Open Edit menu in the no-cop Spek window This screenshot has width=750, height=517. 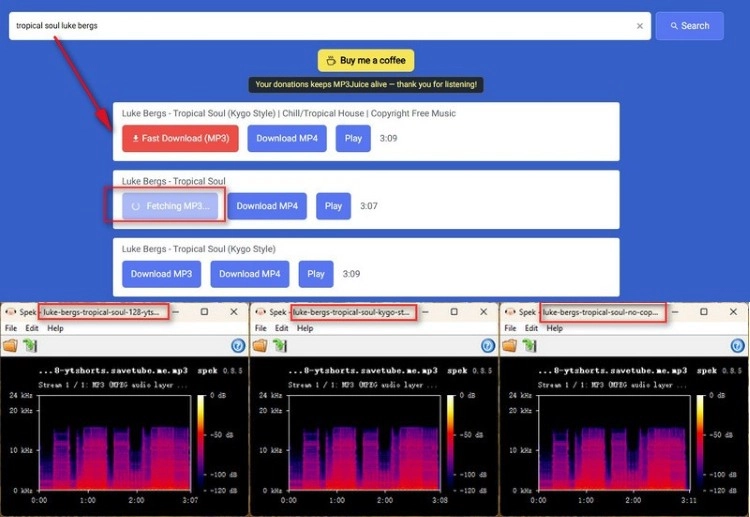click(x=531, y=328)
